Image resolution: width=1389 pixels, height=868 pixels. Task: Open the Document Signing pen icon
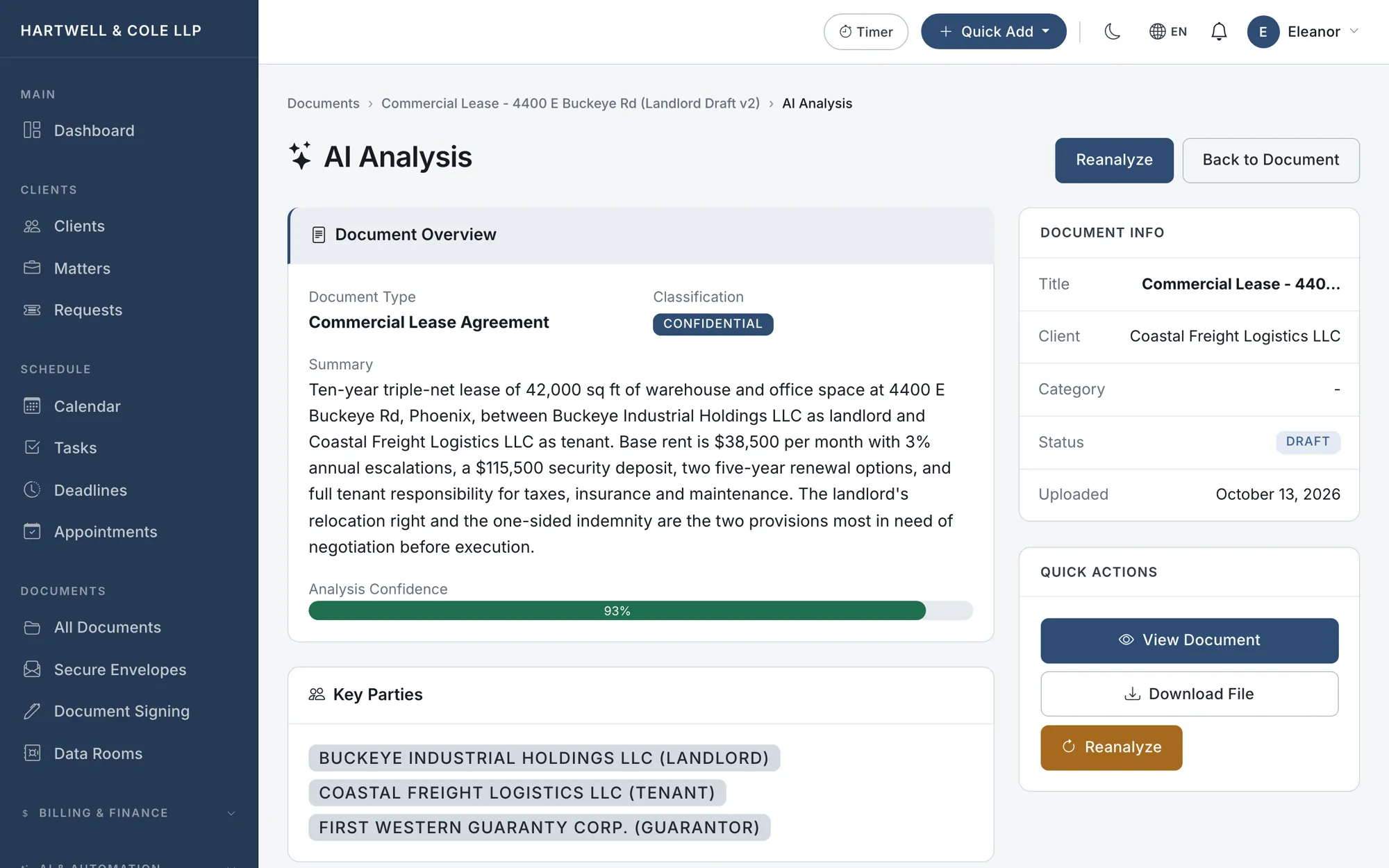click(32, 711)
